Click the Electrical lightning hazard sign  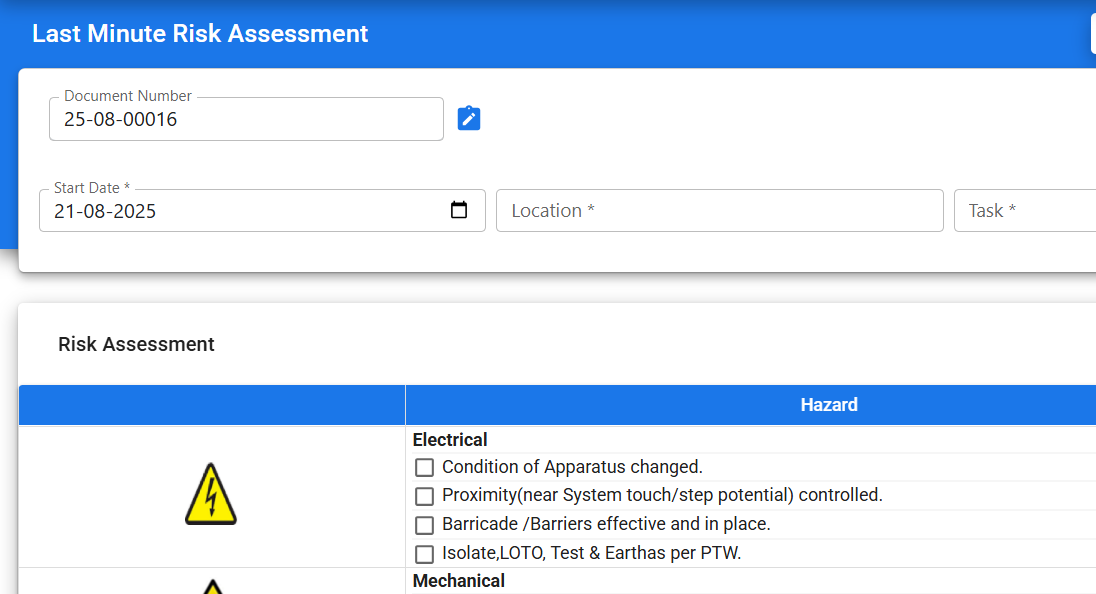pos(211,494)
